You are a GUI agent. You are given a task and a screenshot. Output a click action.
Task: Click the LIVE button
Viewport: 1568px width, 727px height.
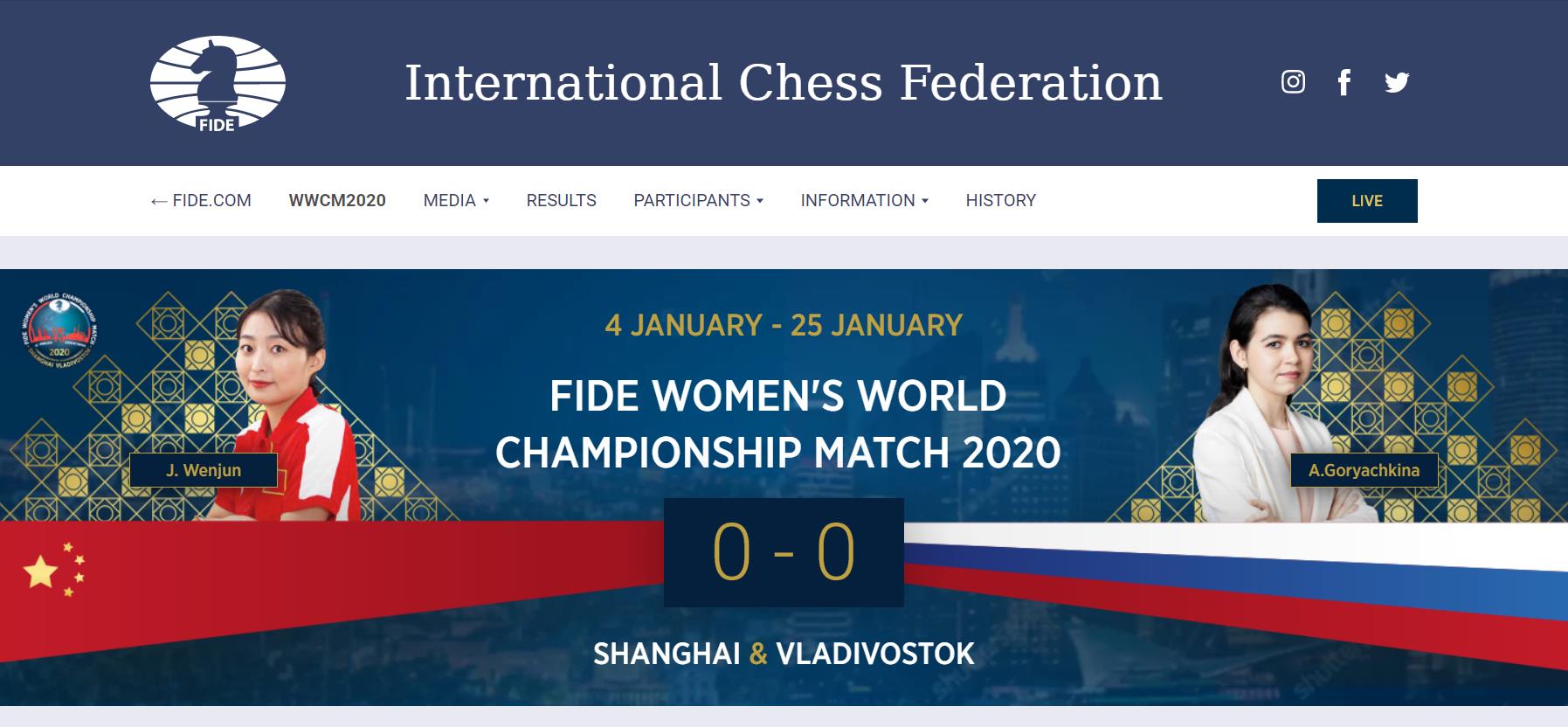pyautogui.click(x=1367, y=201)
